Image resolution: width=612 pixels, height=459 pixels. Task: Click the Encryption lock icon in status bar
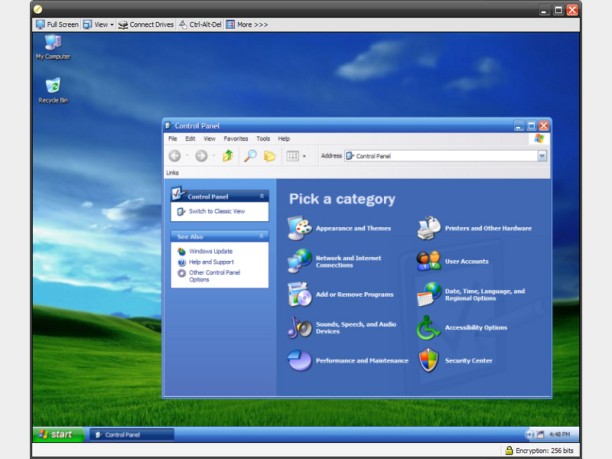509,450
